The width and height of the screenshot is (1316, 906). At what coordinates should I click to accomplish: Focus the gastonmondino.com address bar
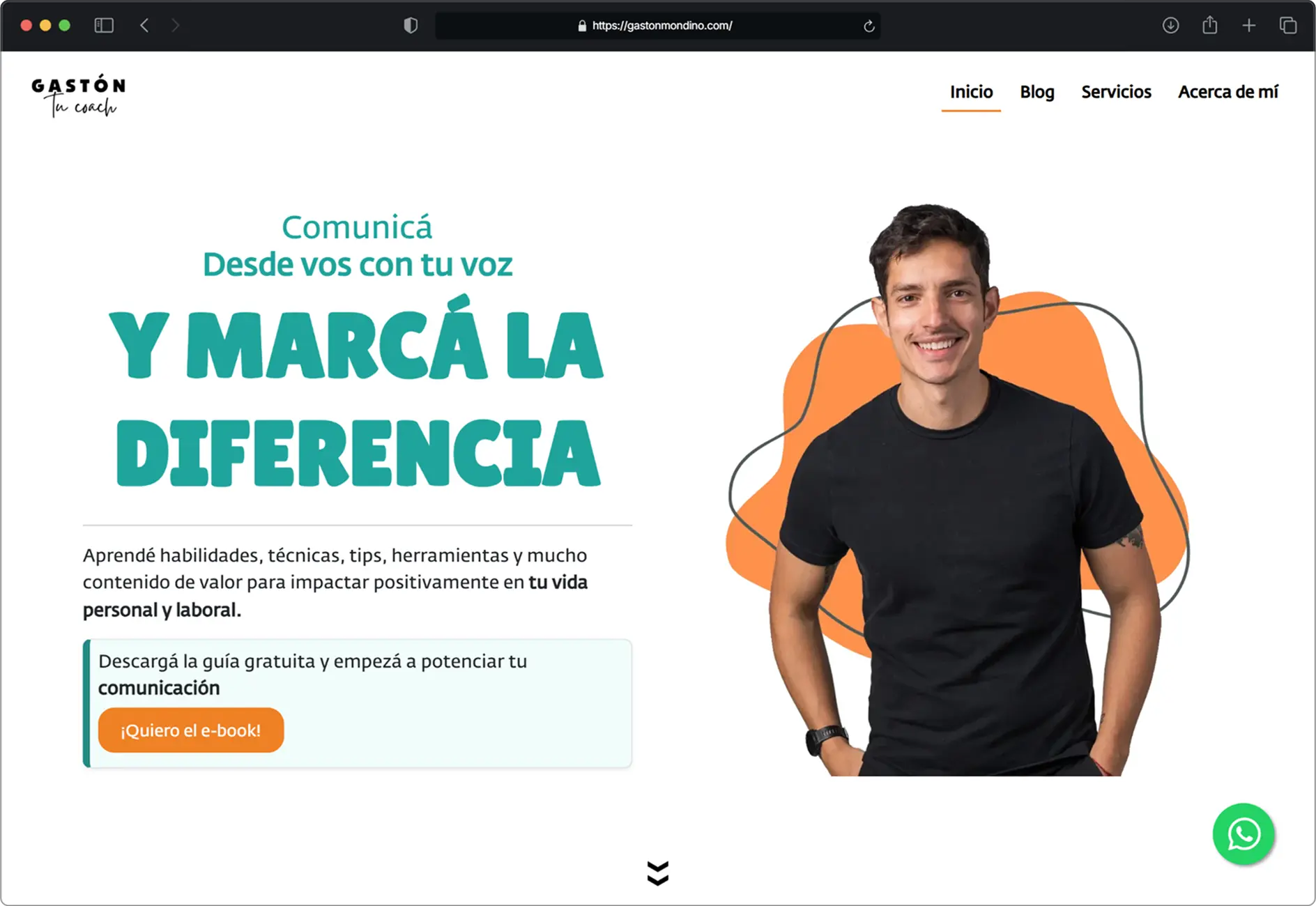657,26
